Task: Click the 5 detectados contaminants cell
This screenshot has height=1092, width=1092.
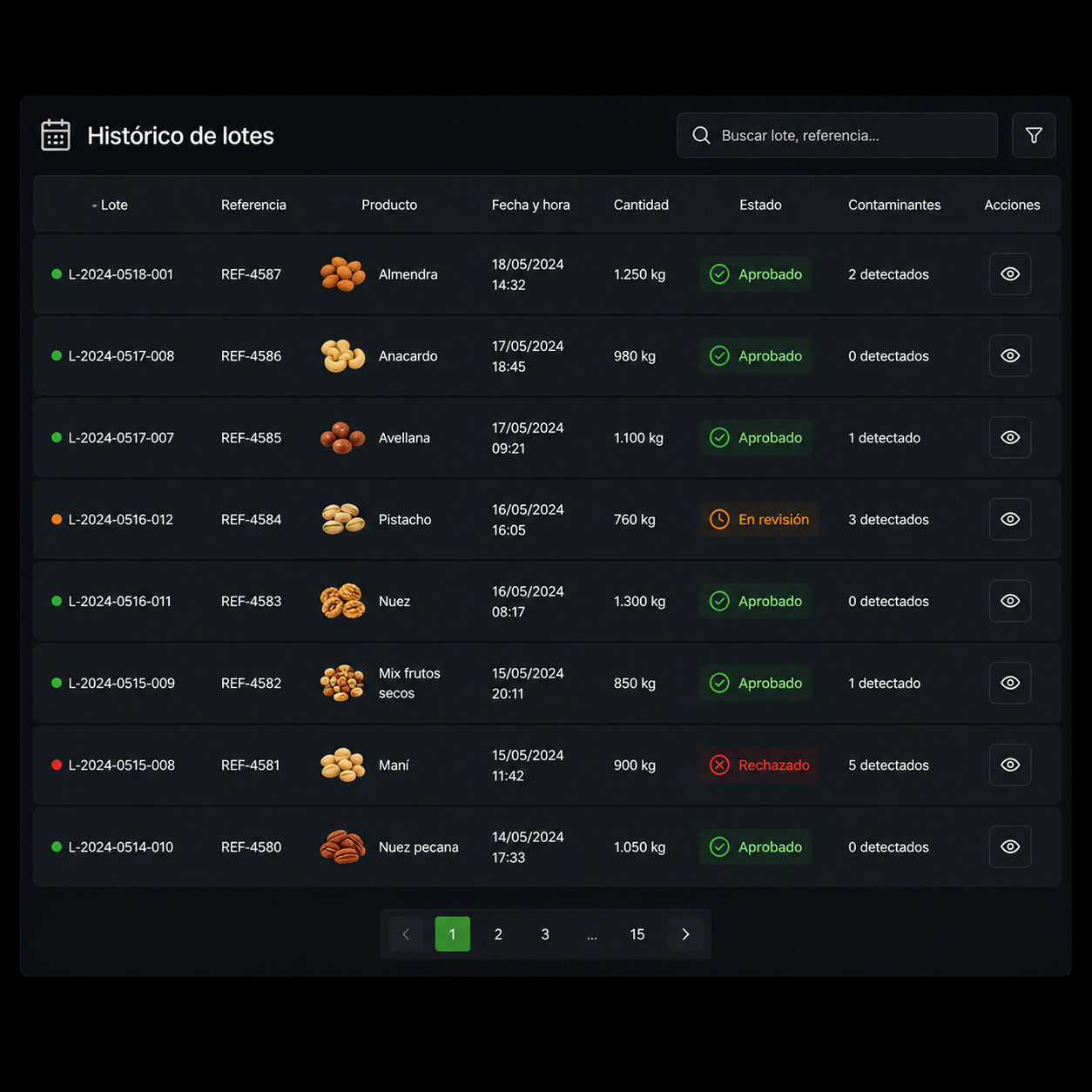Action: click(x=888, y=765)
